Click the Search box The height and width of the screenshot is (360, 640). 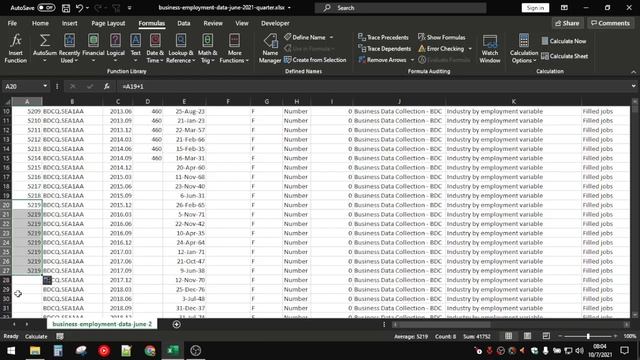click(400, 8)
